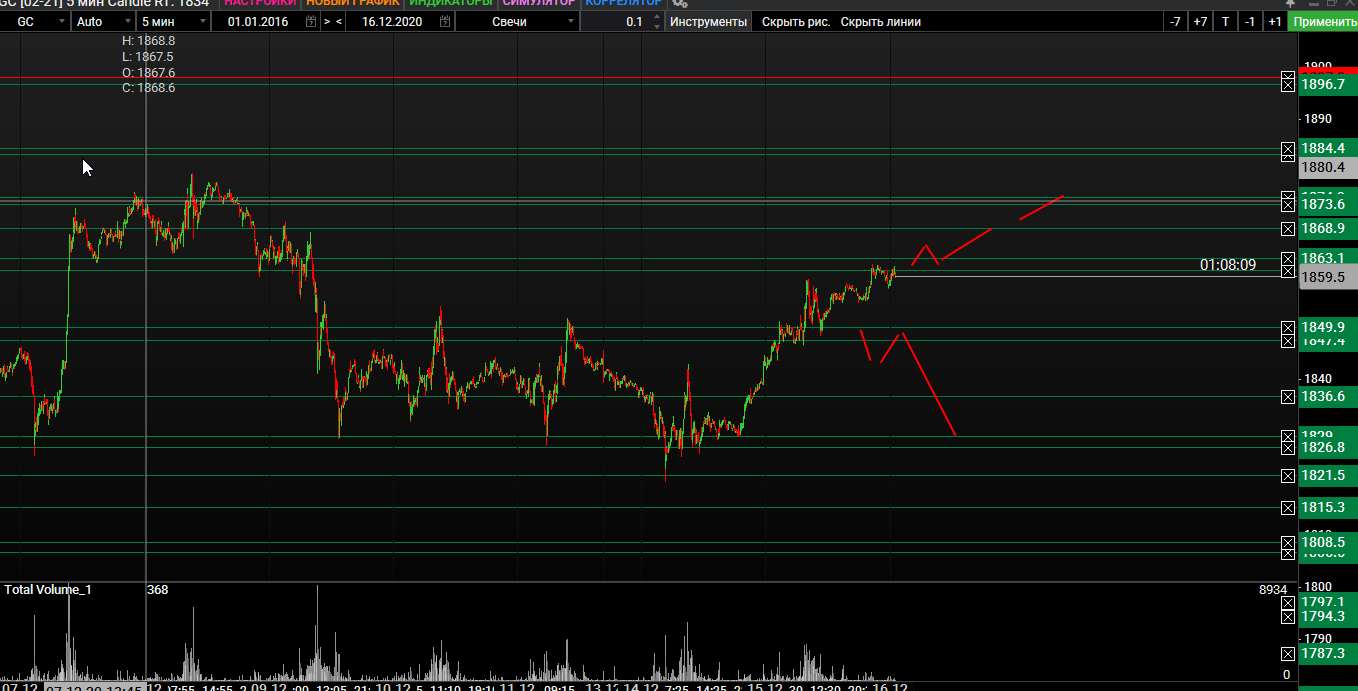Click the 8934 volume scale value

point(1273,590)
